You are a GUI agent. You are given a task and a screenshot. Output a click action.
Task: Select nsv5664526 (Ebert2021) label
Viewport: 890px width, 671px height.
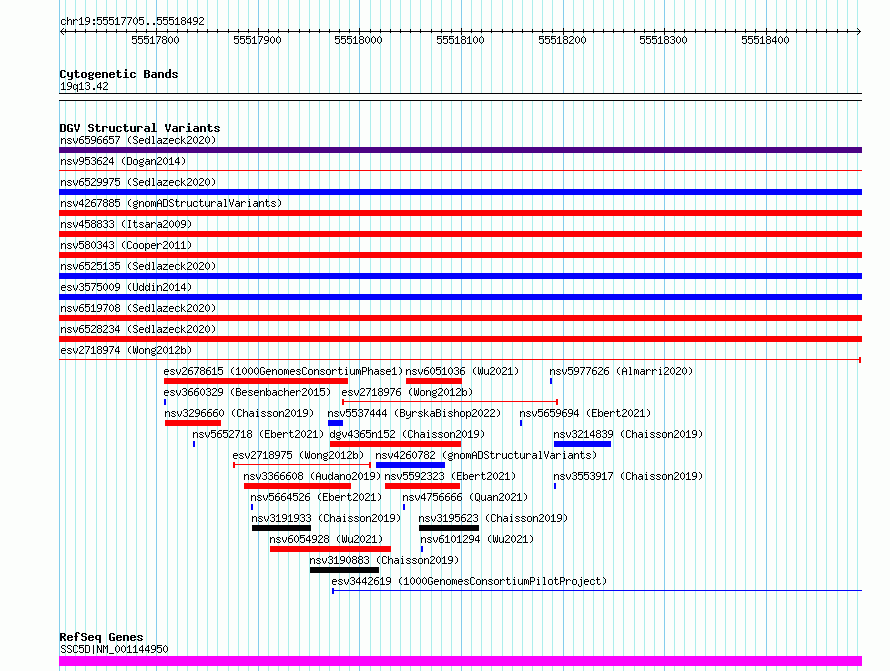coord(316,497)
